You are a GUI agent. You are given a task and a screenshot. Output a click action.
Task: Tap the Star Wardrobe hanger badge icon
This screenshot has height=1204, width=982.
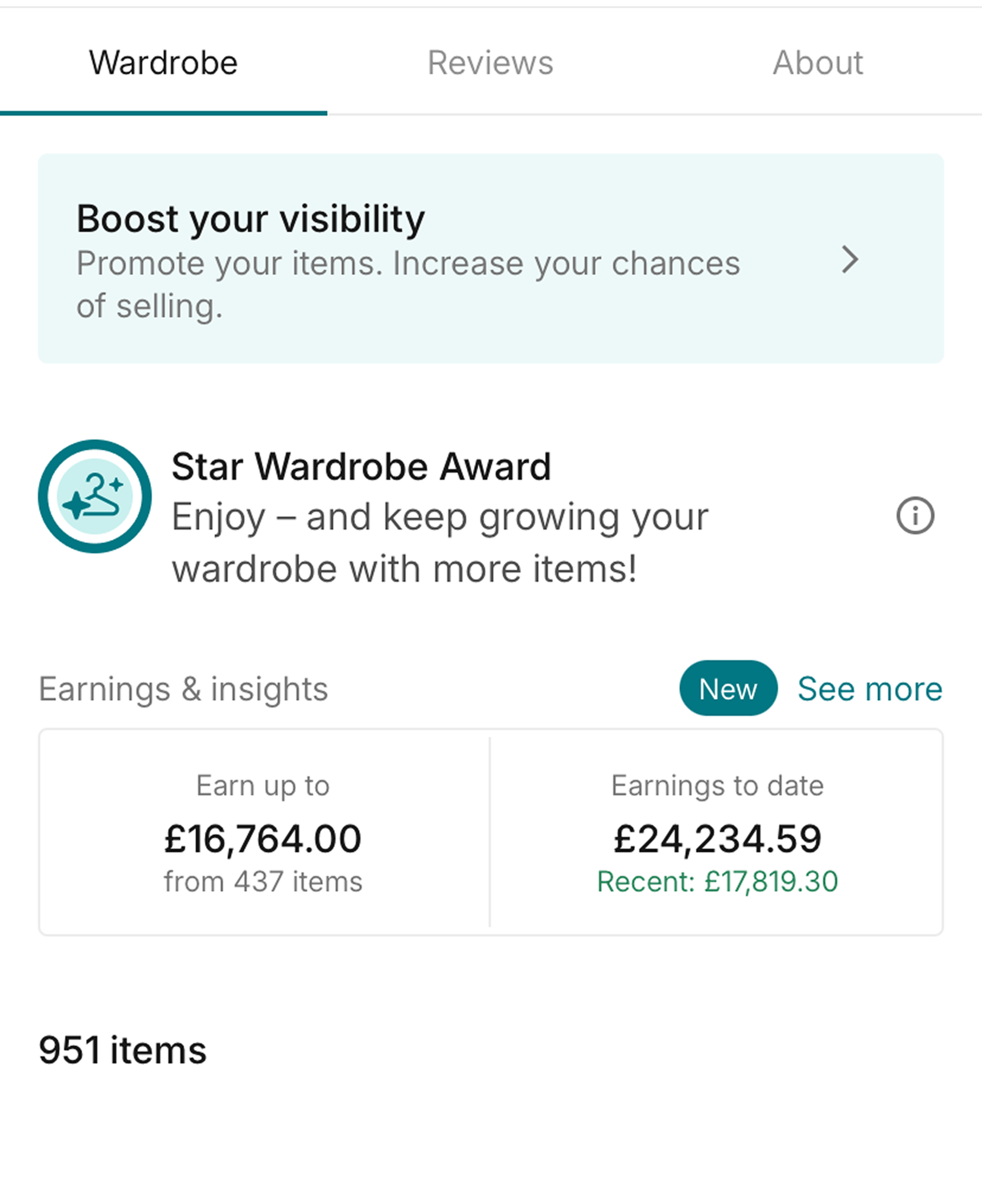tap(94, 496)
